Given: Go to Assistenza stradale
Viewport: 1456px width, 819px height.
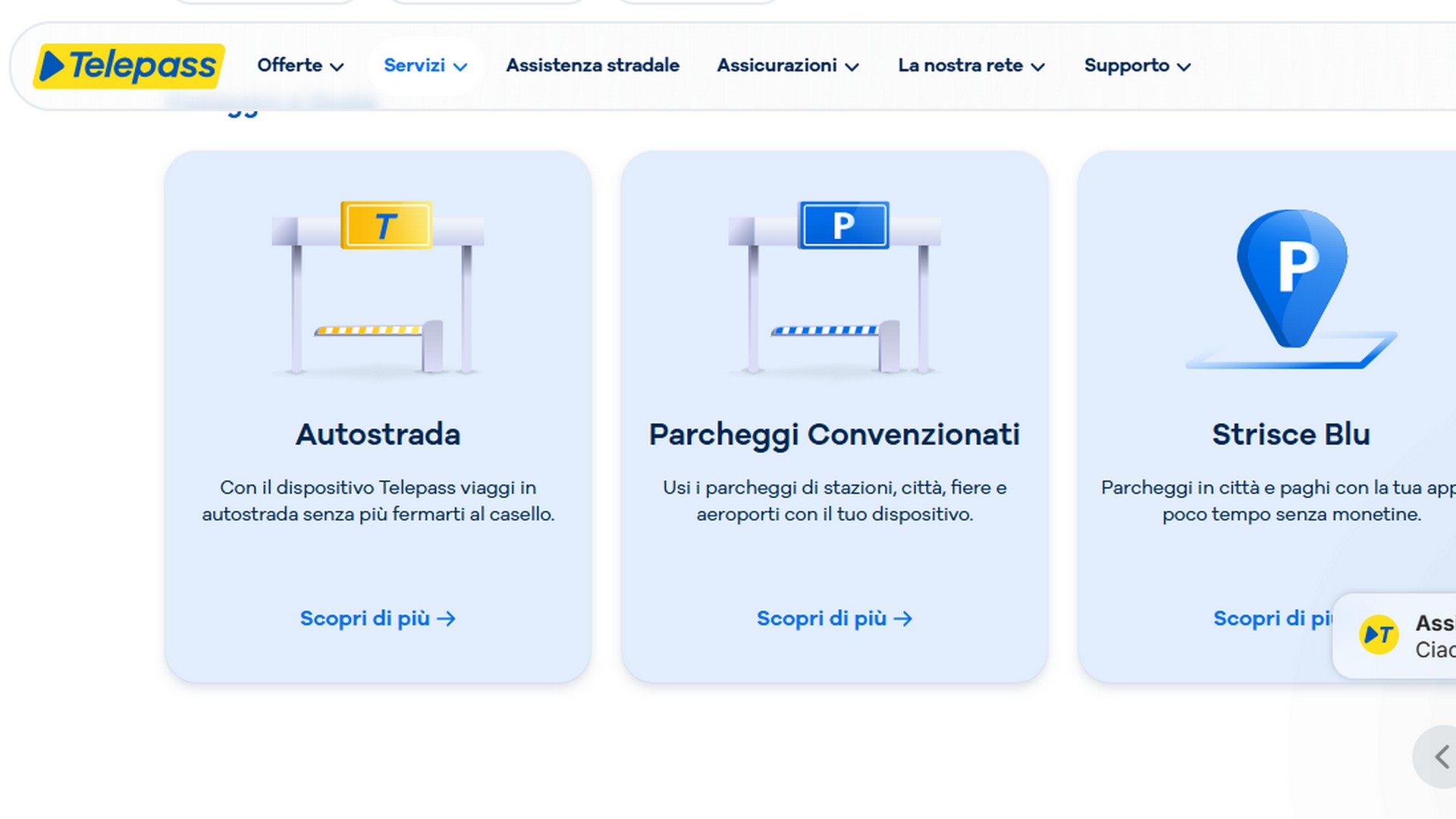Looking at the screenshot, I should pos(593,66).
